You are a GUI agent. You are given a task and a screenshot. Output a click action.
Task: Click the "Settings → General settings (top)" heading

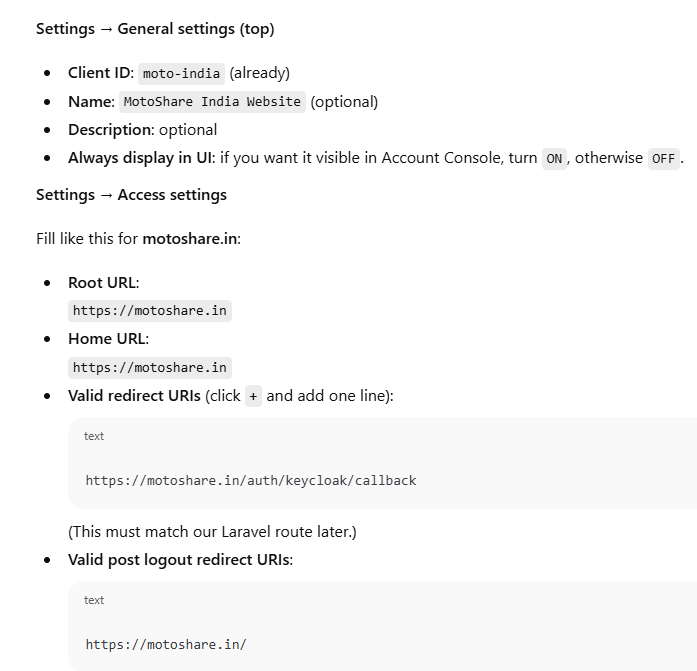(155, 29)
